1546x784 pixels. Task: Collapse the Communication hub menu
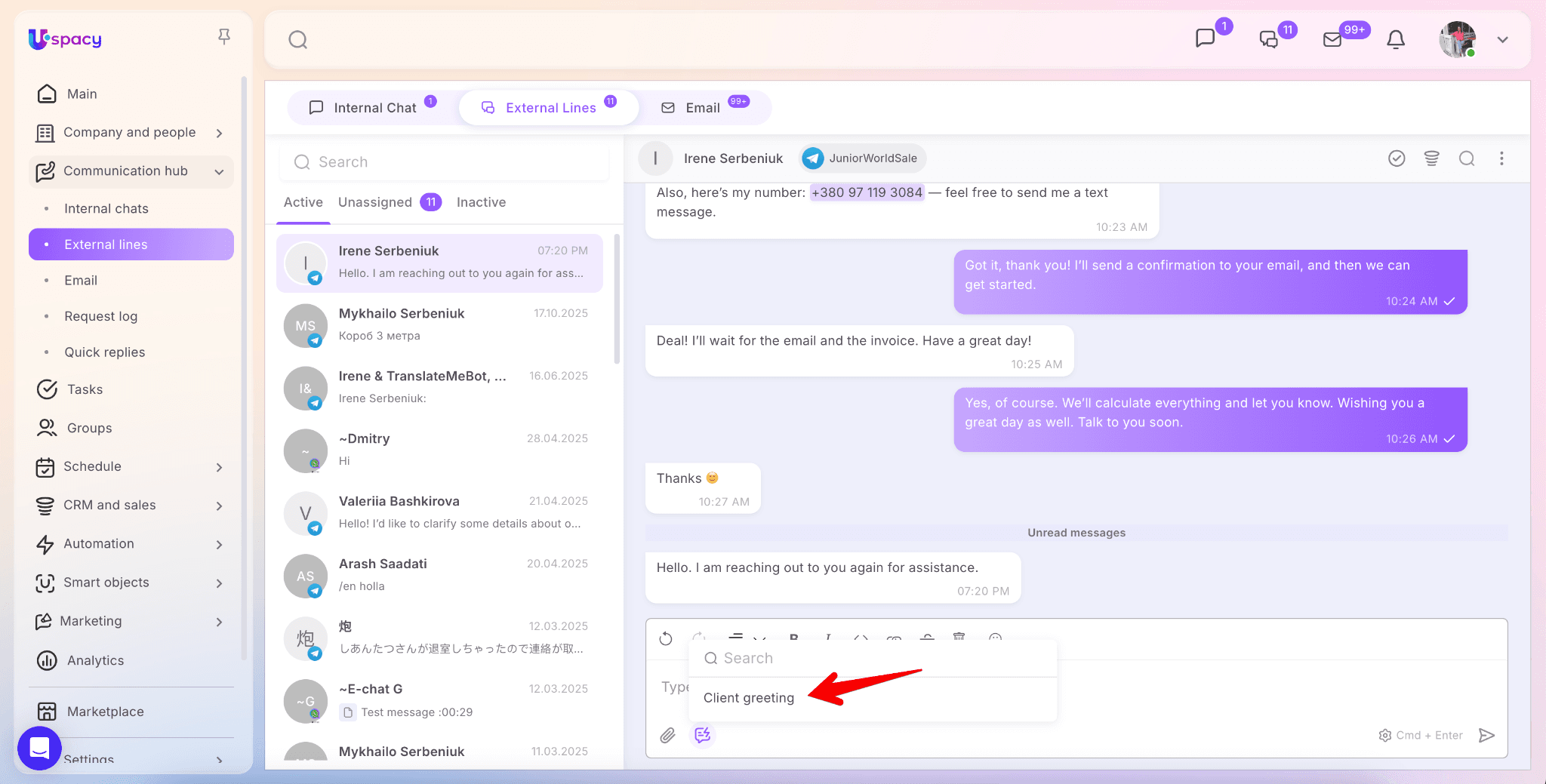pyautogui.click(x=219, y=171)
